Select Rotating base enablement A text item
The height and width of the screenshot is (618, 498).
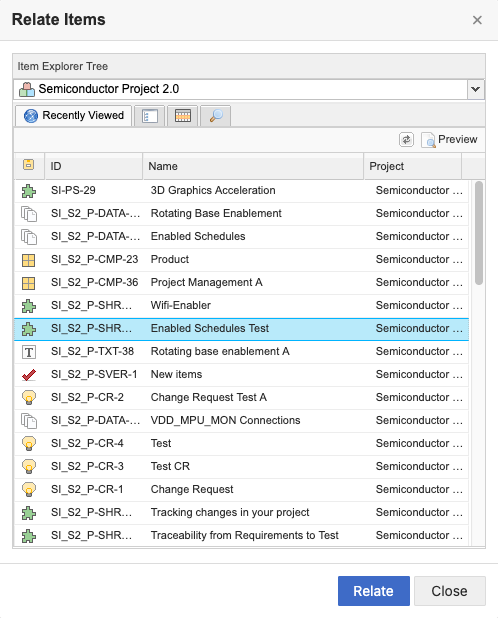tap(220, 351)
